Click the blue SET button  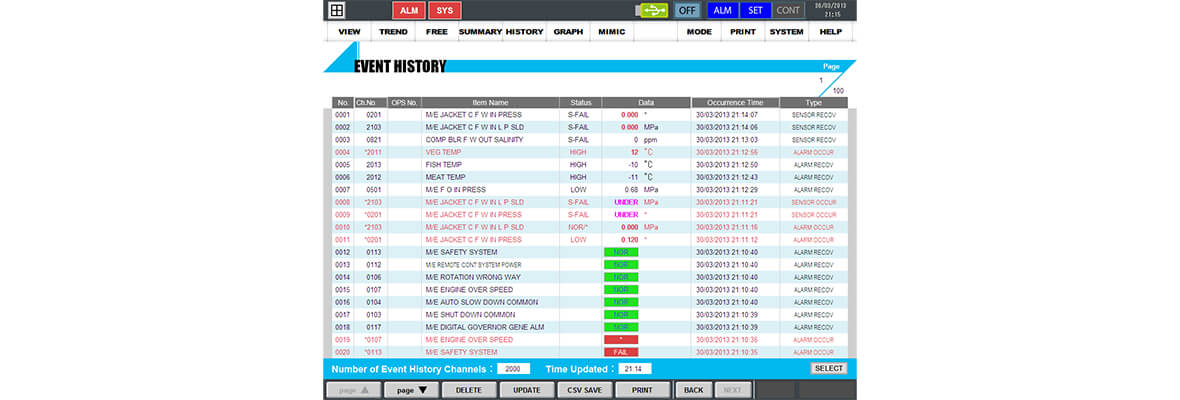(755, 11)
